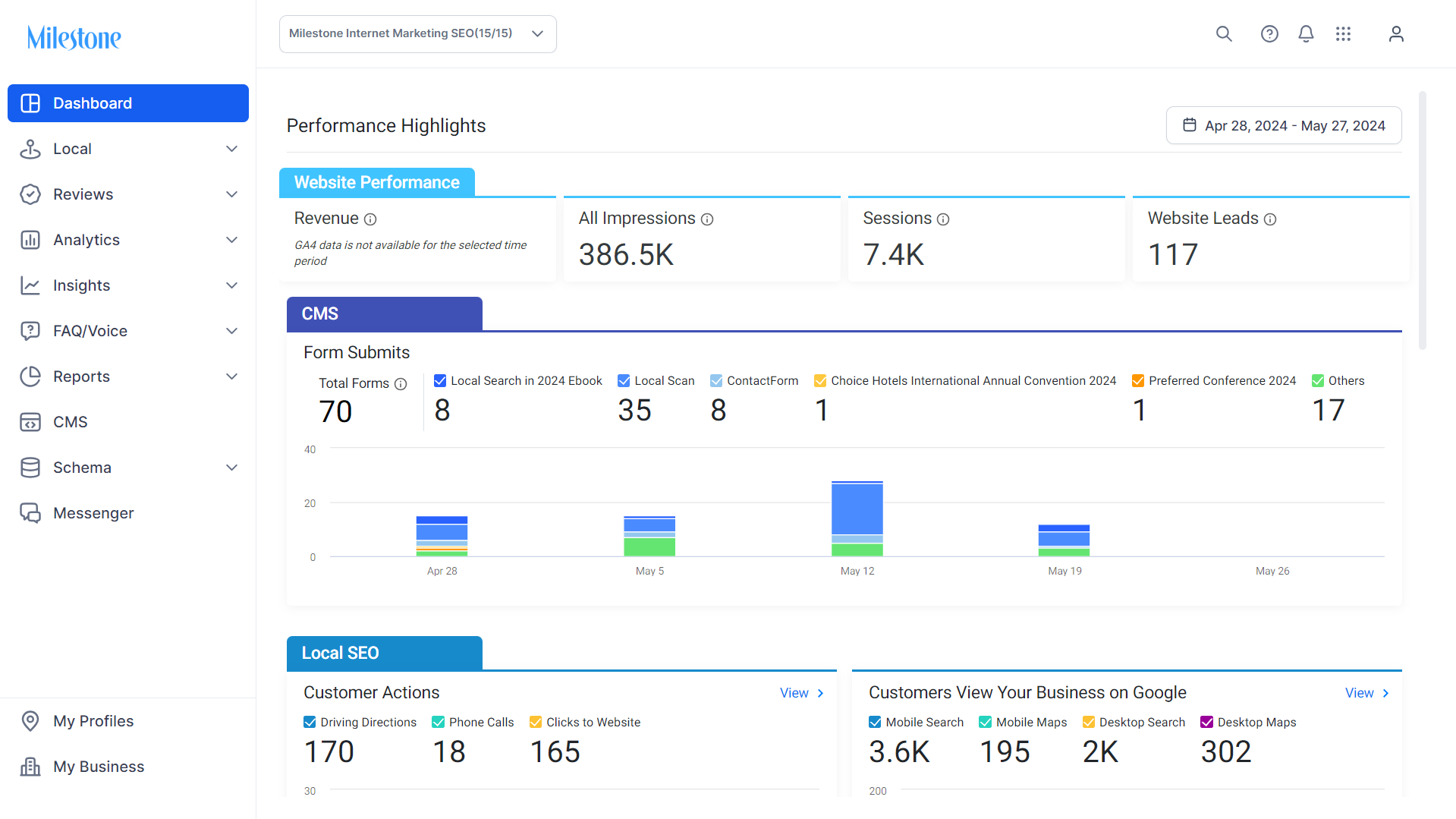The height and width of the screenshot is (819, 1456).
Task: Open the notifications bell
Action: tap(1306, 34)
